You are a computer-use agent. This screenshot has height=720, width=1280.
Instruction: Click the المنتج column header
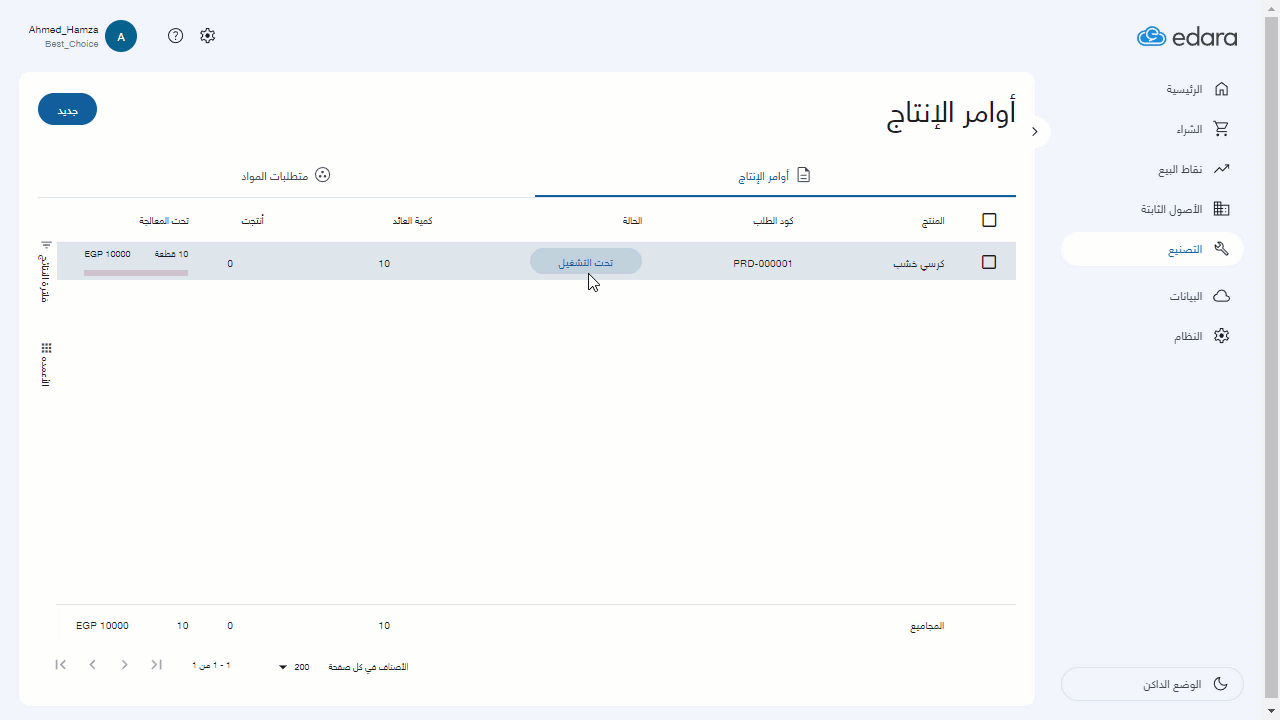[933, 221]
